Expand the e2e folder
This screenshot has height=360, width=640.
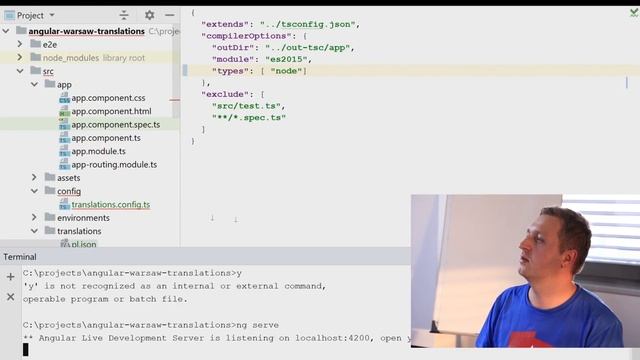[20, 44]
